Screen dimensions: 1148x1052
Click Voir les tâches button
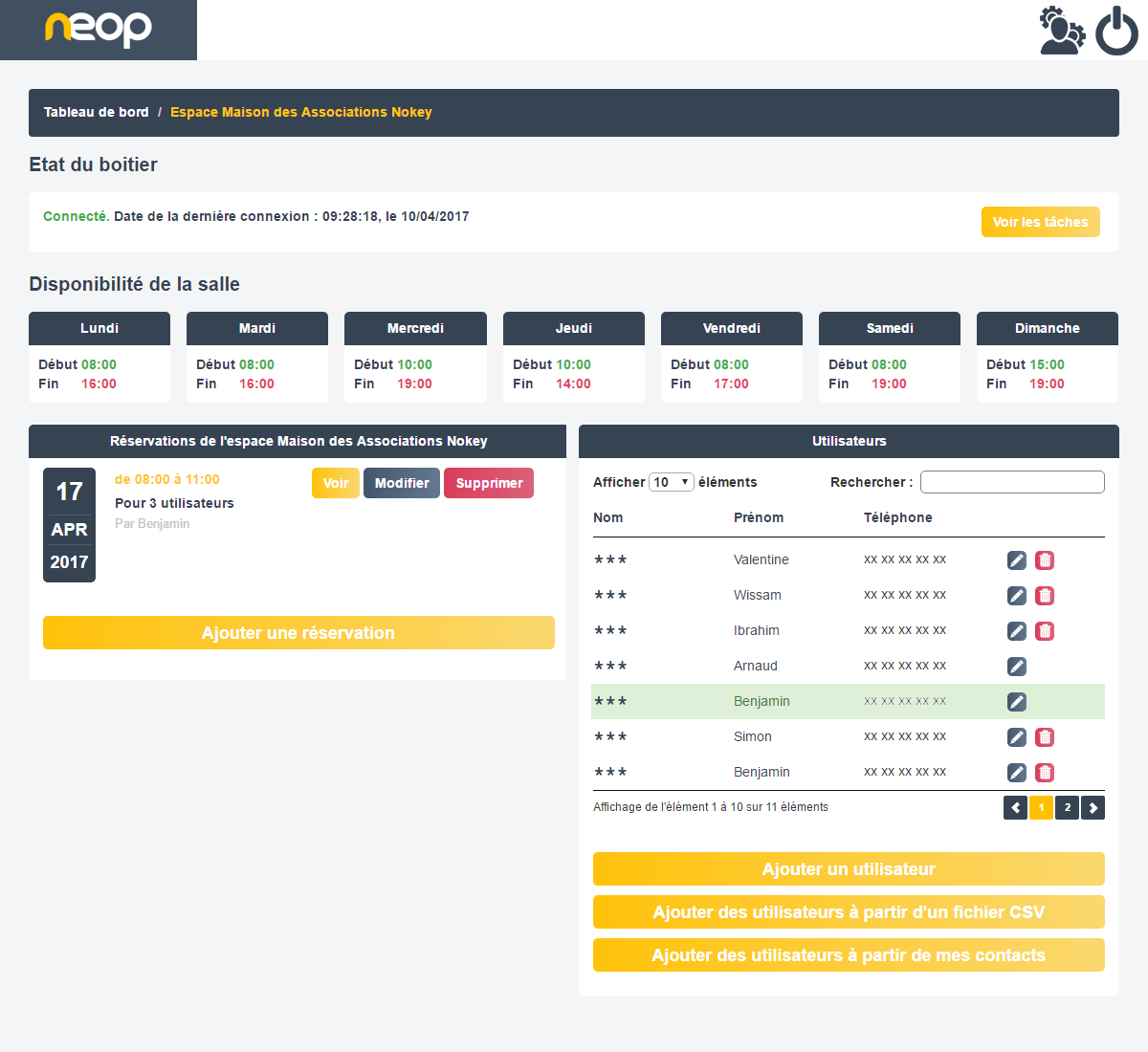pyautogui.click(x=1040, y=222)
